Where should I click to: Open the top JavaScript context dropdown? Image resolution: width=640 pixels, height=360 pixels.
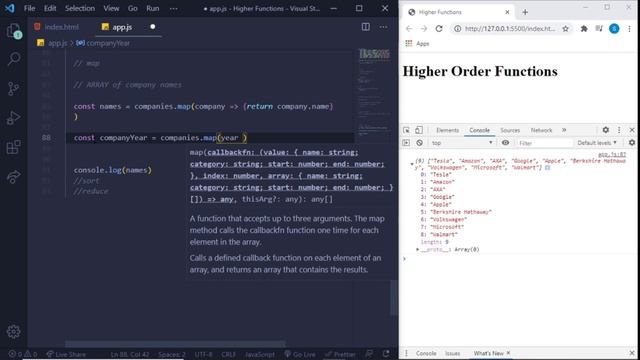(462, 143)
